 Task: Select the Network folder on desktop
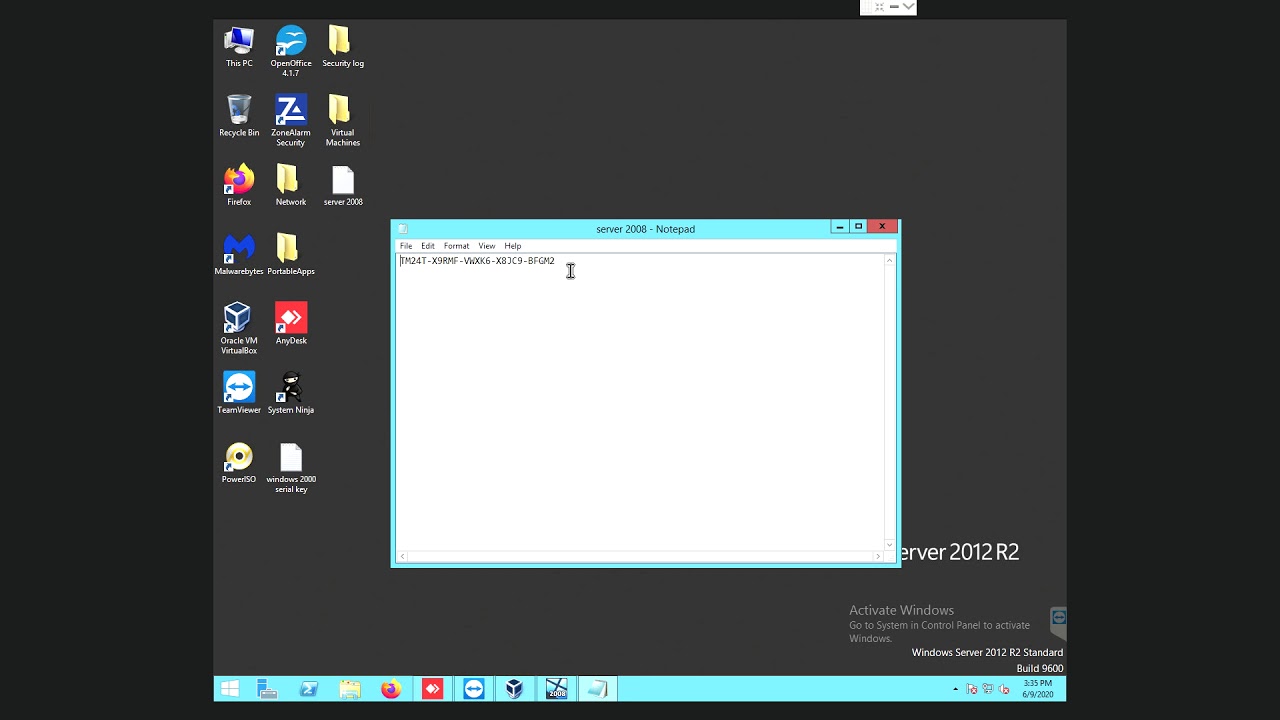coord(291,185)
